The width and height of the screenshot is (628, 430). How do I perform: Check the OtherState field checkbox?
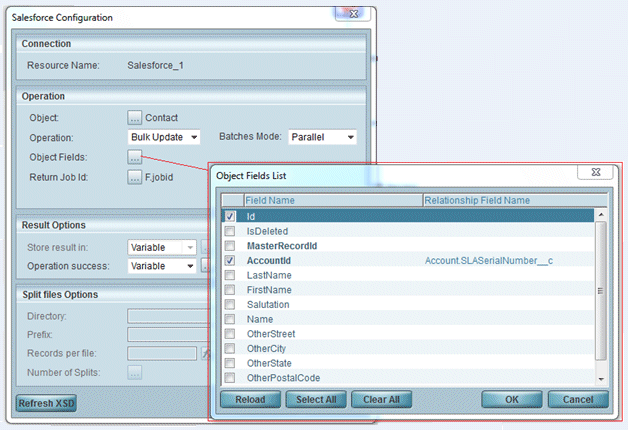[230, 363]
